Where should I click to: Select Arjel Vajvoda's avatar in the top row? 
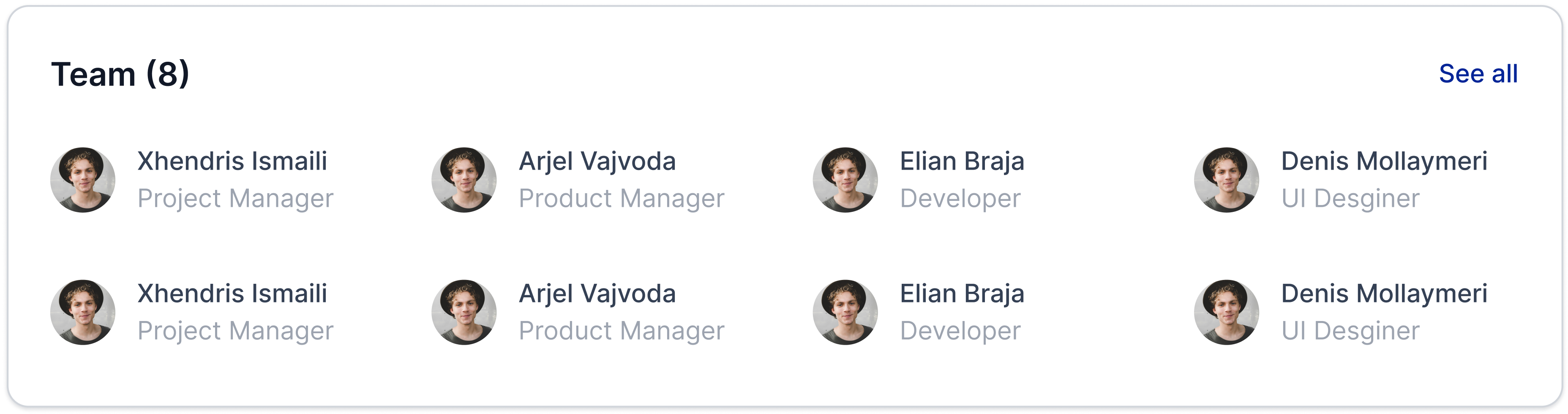click(x=464, y=180)
